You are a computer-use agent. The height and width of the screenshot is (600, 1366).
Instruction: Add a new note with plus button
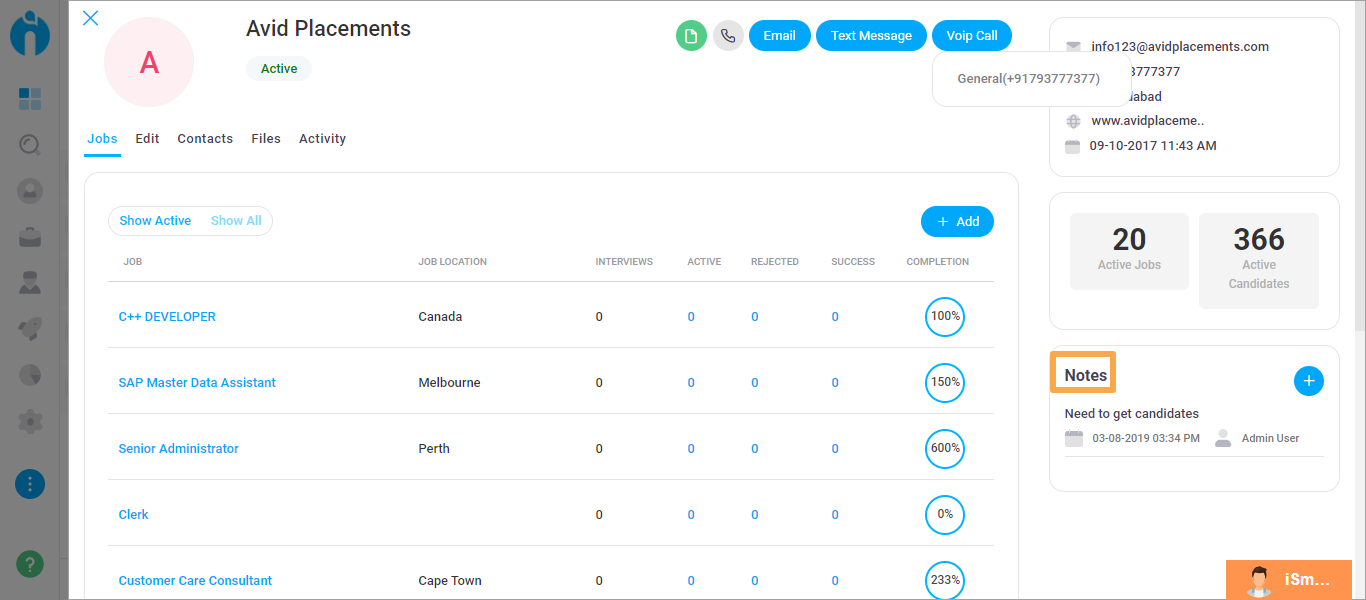click(x=1309, y=381)
